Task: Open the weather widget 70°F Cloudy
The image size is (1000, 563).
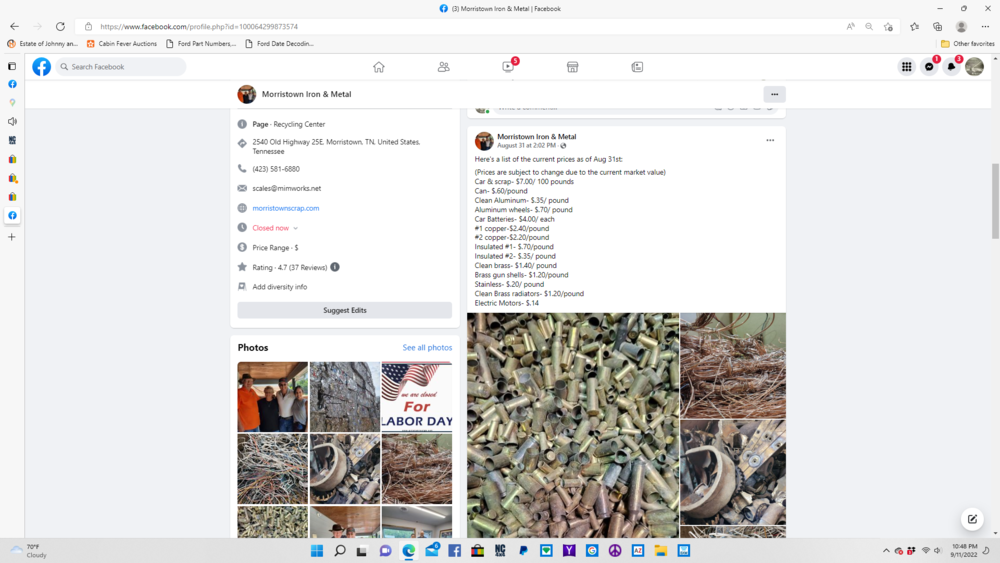Action: (x=29, y=550)
